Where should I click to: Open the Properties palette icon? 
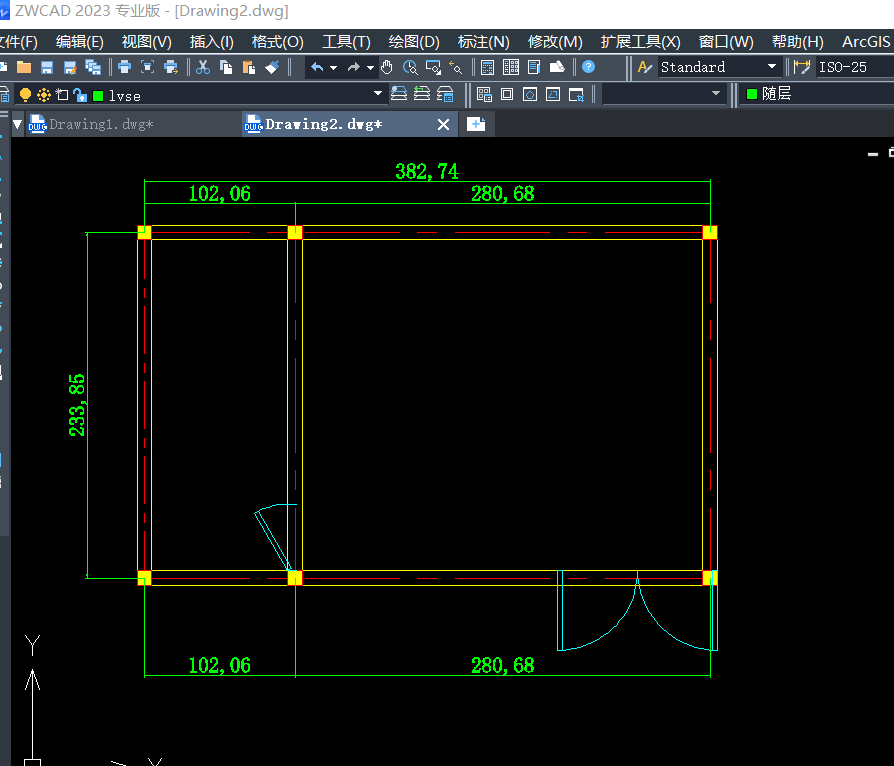point(511,67)
